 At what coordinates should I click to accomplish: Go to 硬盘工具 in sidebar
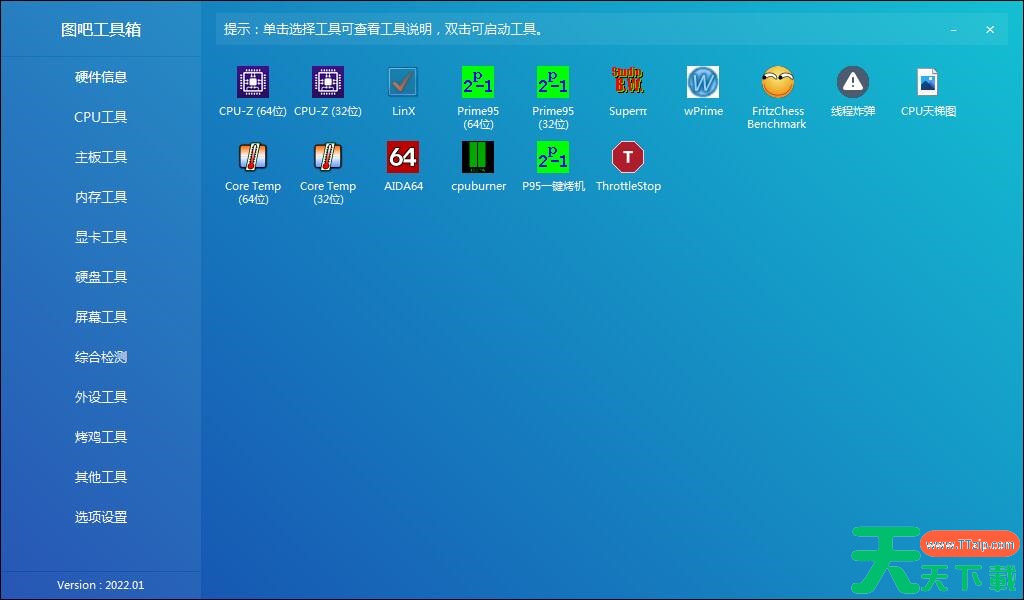[x=101, y=277]
